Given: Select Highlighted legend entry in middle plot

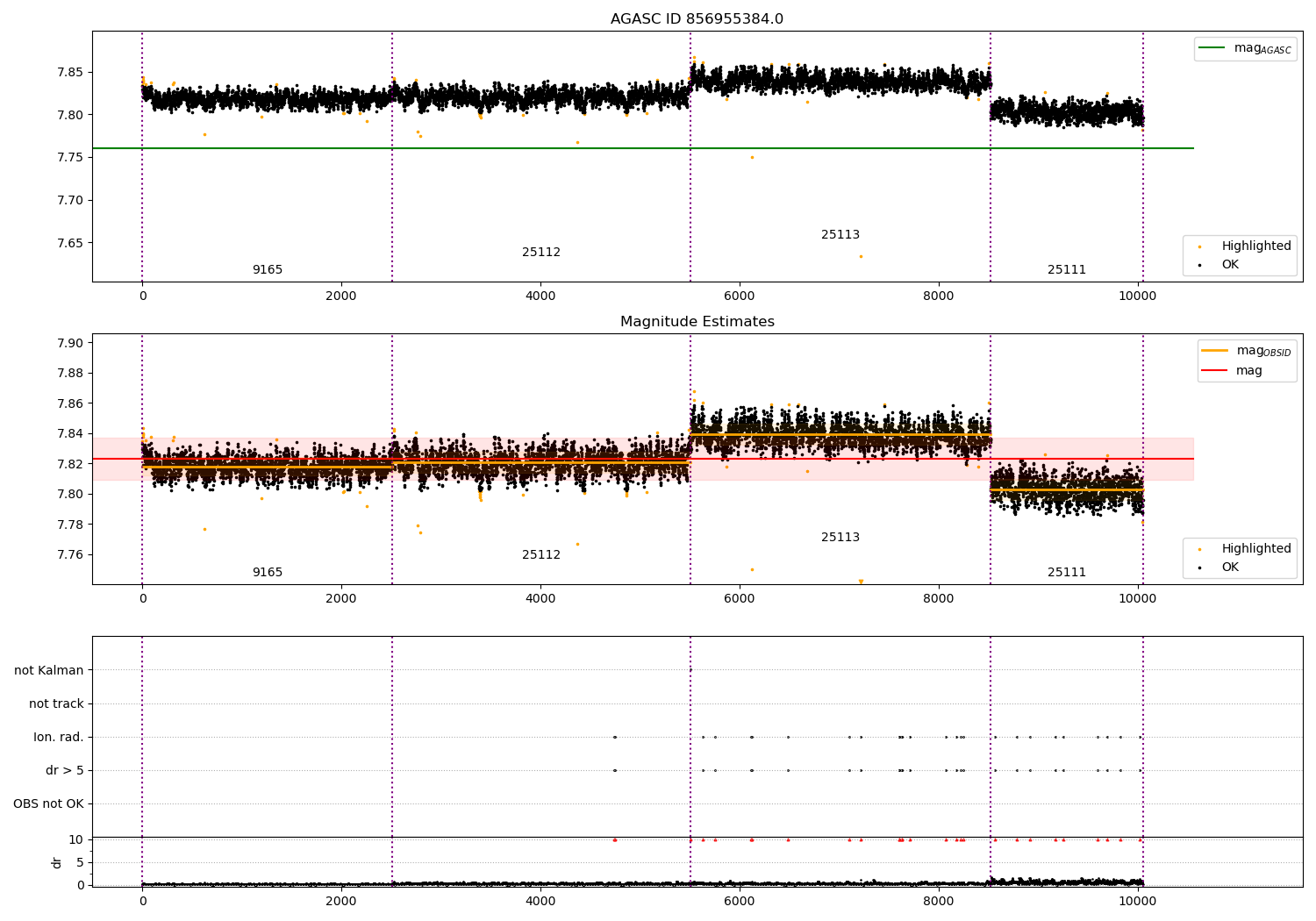Looking at the screenshot, I should [x=1246, y=549].
